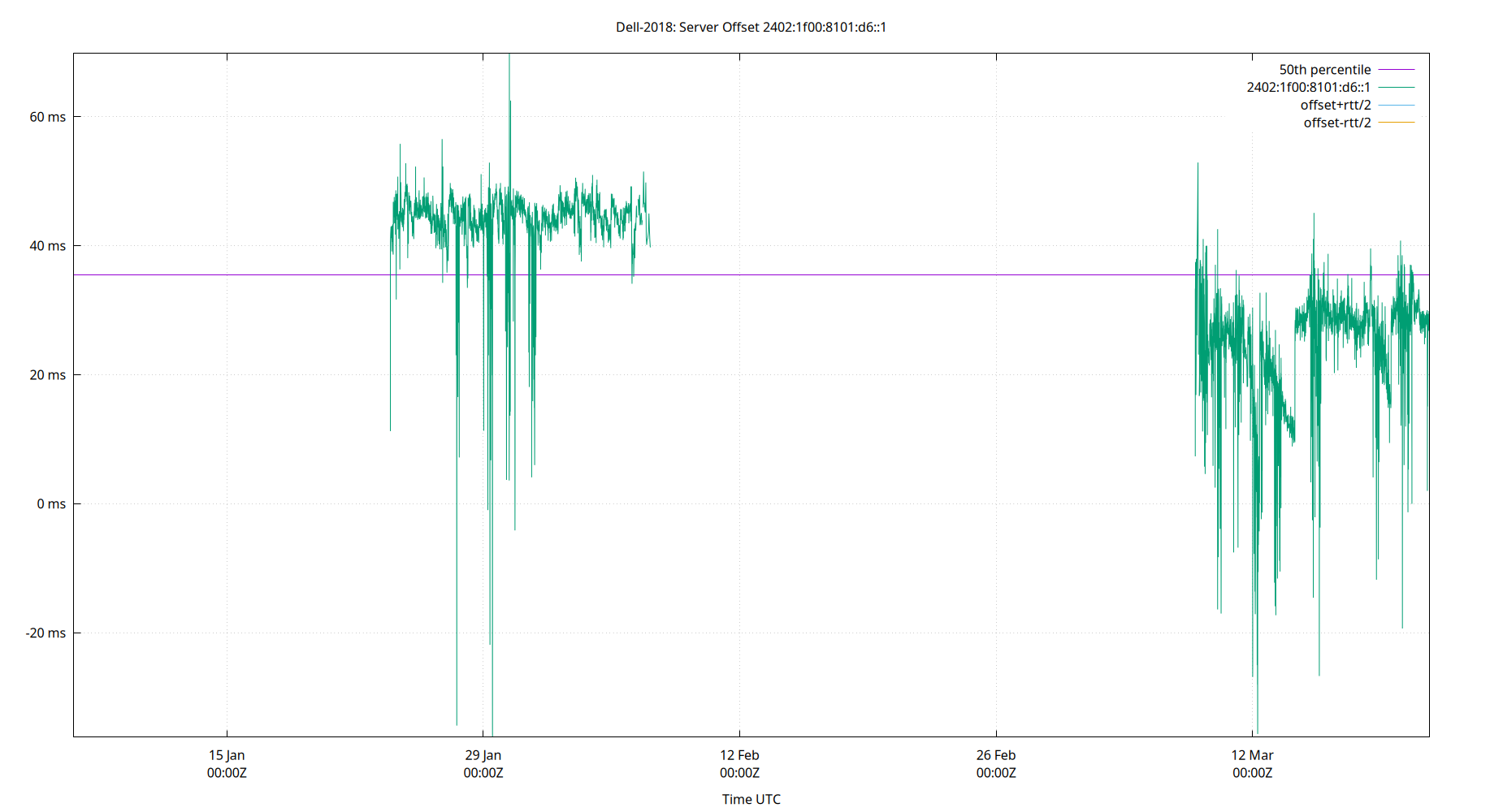Click the 26 Feb tick label
Screen dimensions: 1503x812
point(995,755)
